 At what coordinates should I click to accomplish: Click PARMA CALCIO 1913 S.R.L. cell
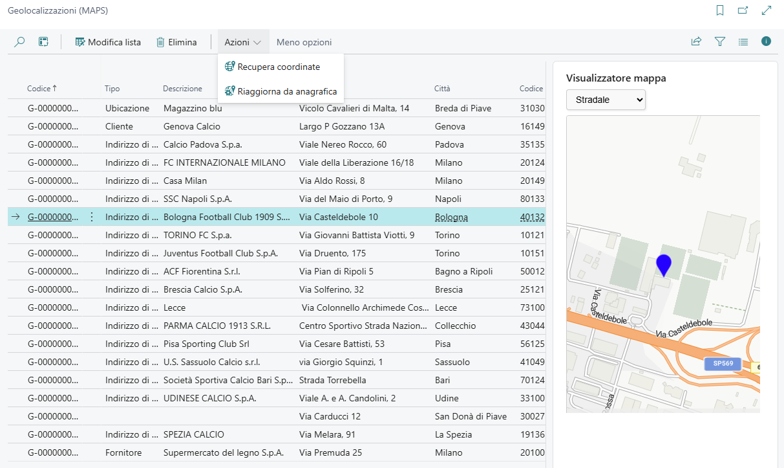tap(217, 326)
